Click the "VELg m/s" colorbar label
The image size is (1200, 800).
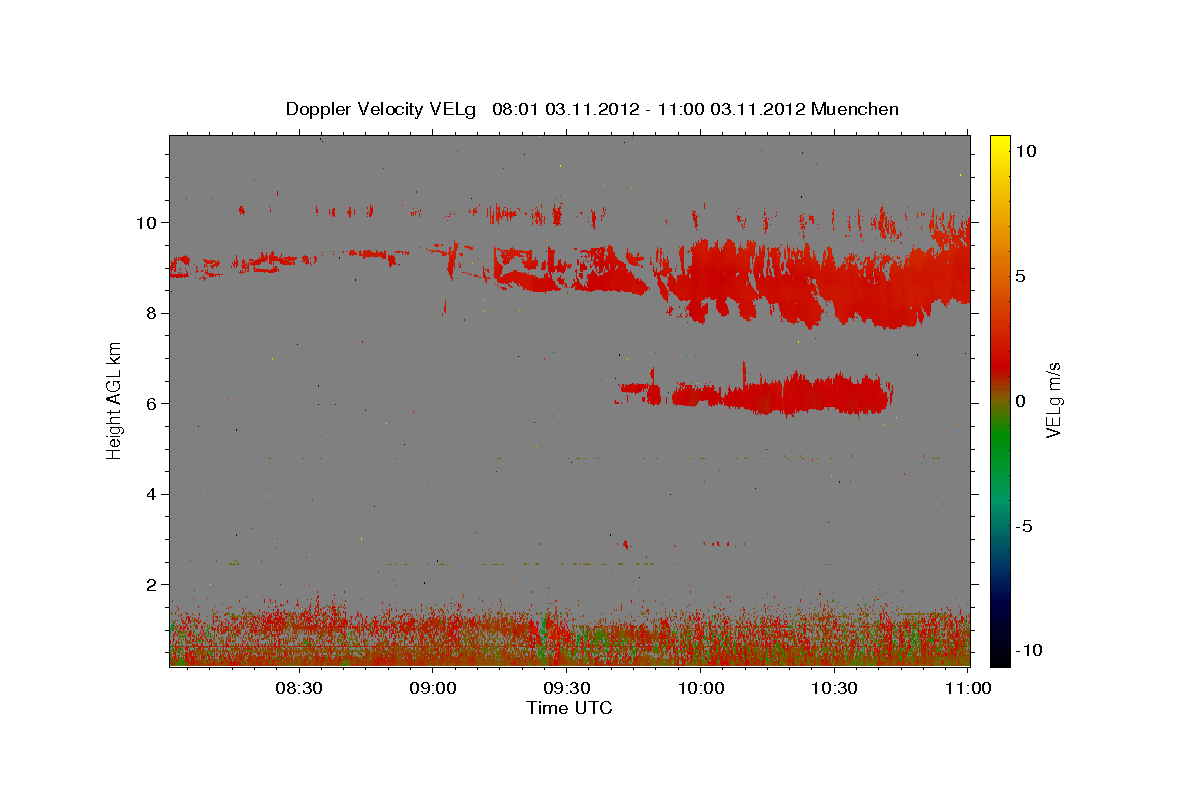tap(1053, 400)
